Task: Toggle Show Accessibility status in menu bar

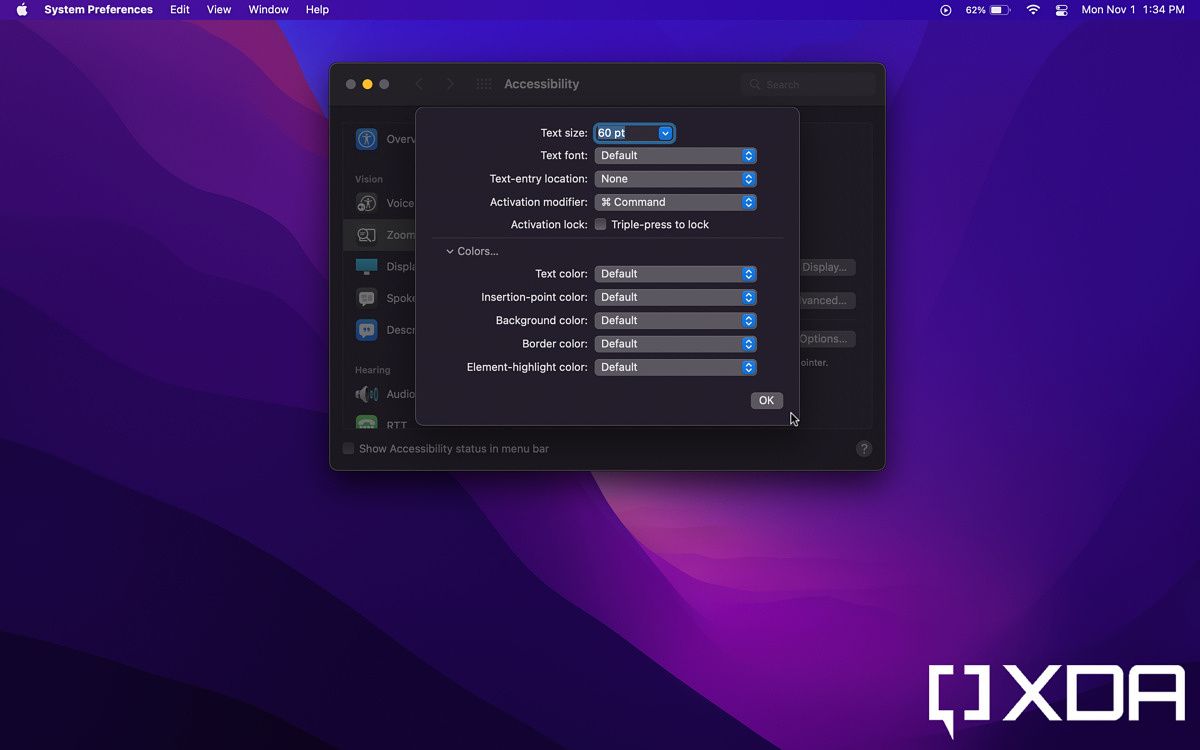Action: coord(349,449)
